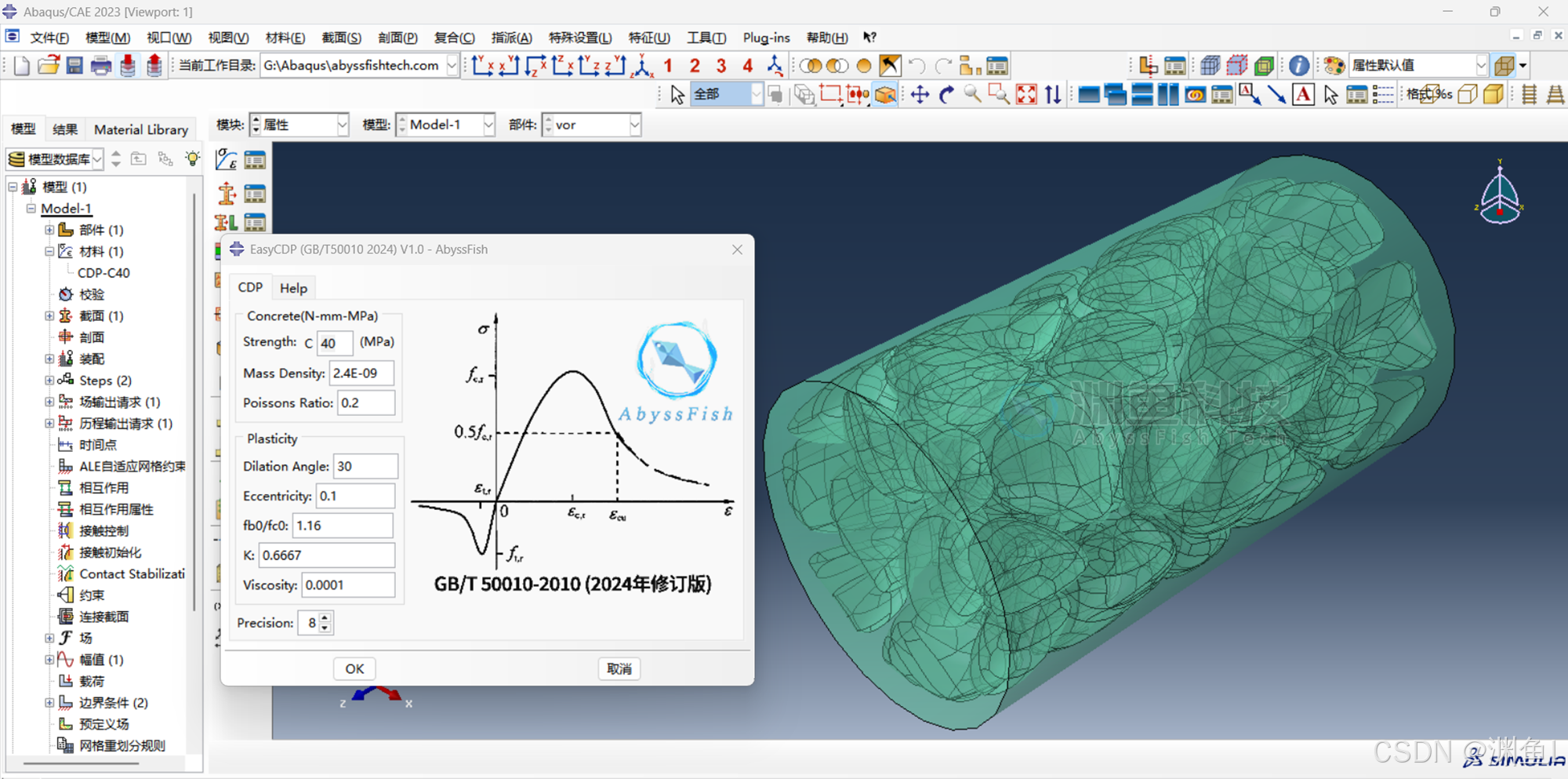
Task: Click the Mass Density input field
Action: pos(361,373)
